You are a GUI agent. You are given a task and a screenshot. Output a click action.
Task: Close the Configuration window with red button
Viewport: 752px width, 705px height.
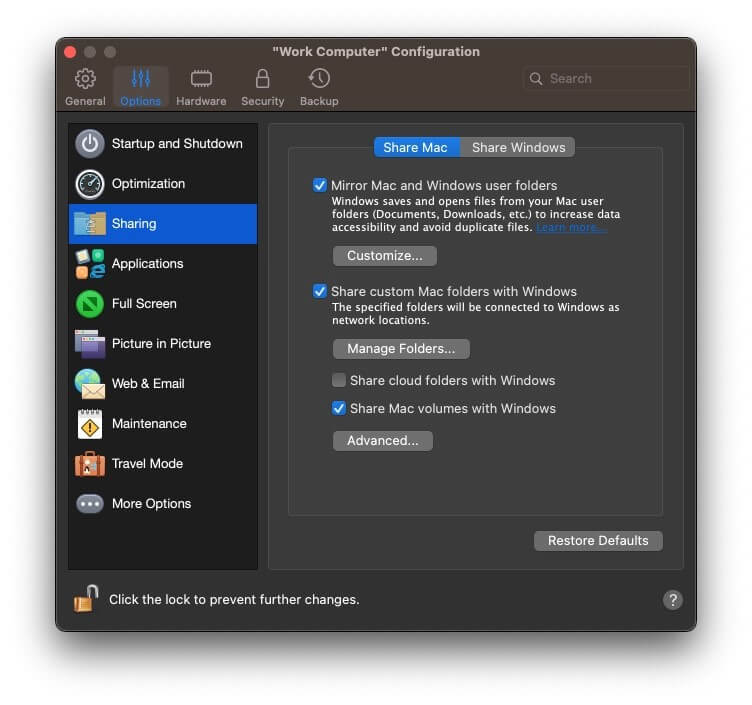(70, 52)
